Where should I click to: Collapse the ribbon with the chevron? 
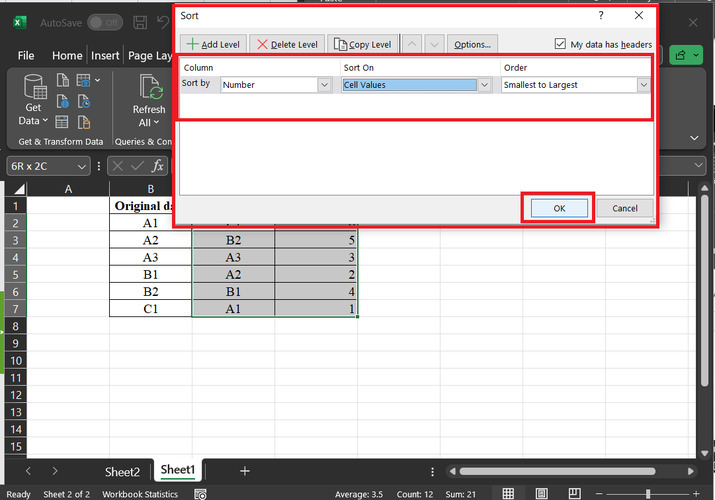(x=694, y=138)
